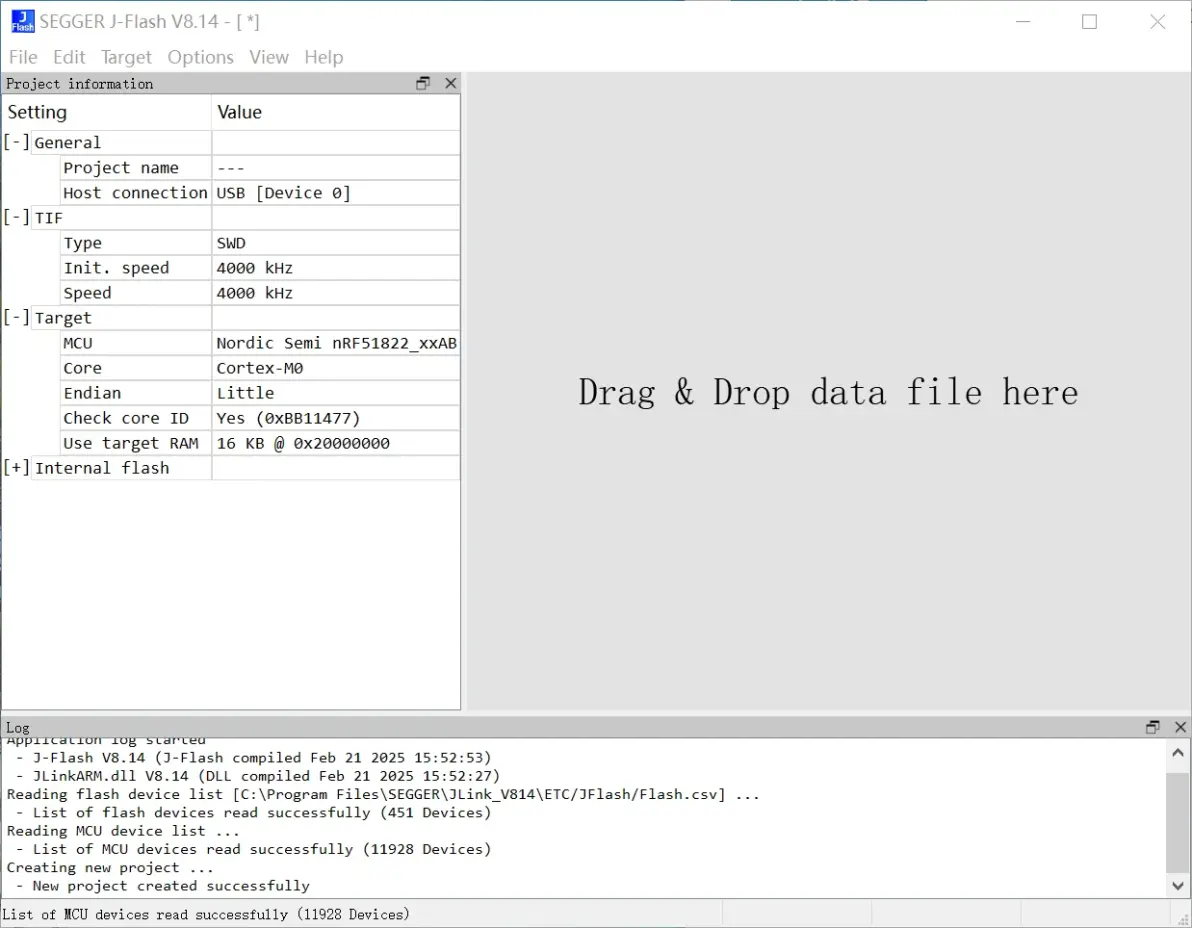Collapse the Target section
This screenshot has width=1192, height=928.
17,317
